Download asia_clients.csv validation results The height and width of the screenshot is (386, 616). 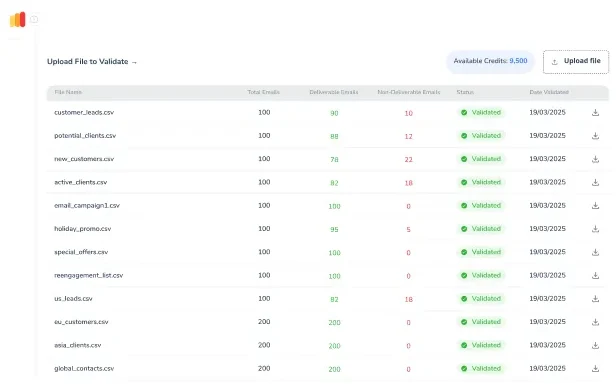point(595,345)
